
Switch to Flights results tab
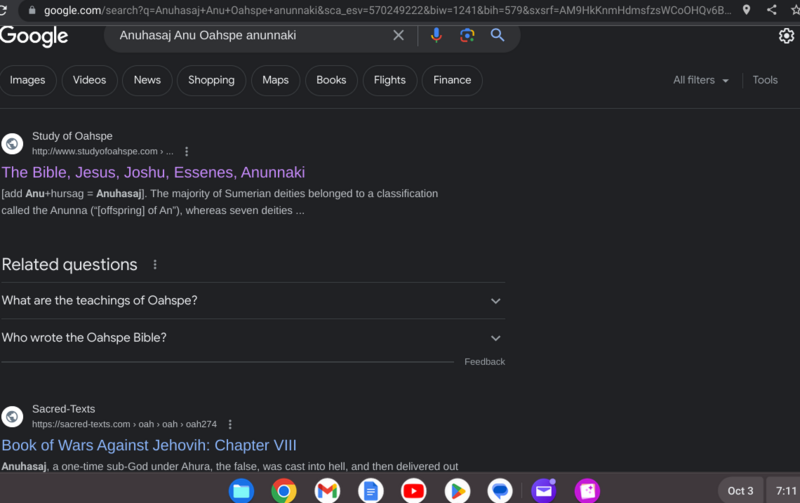(390, 80)
